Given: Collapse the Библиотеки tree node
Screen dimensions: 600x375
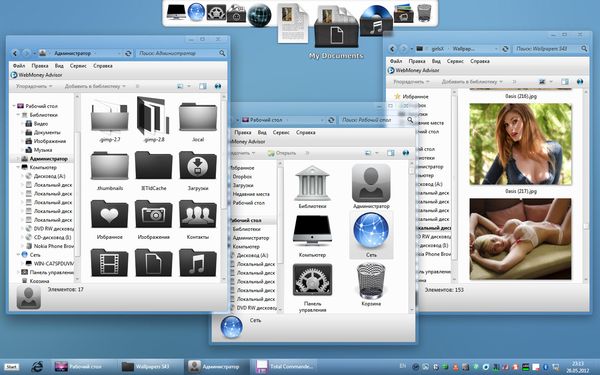Looking at the screenshot, I should [x=18, y=115].
